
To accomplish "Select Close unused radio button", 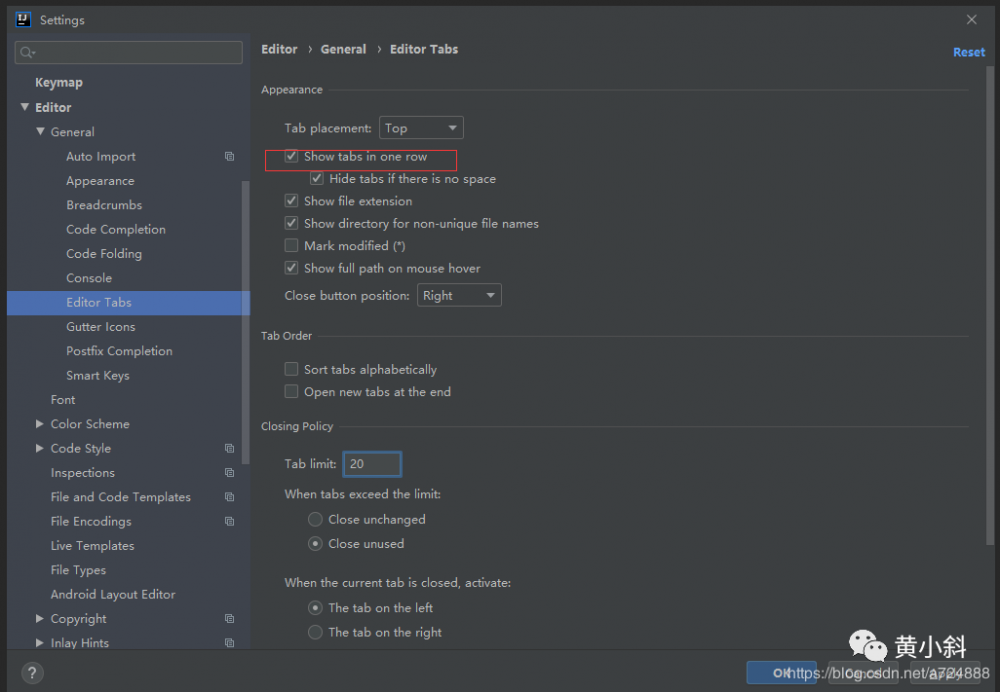I will [x=315, y=543].
